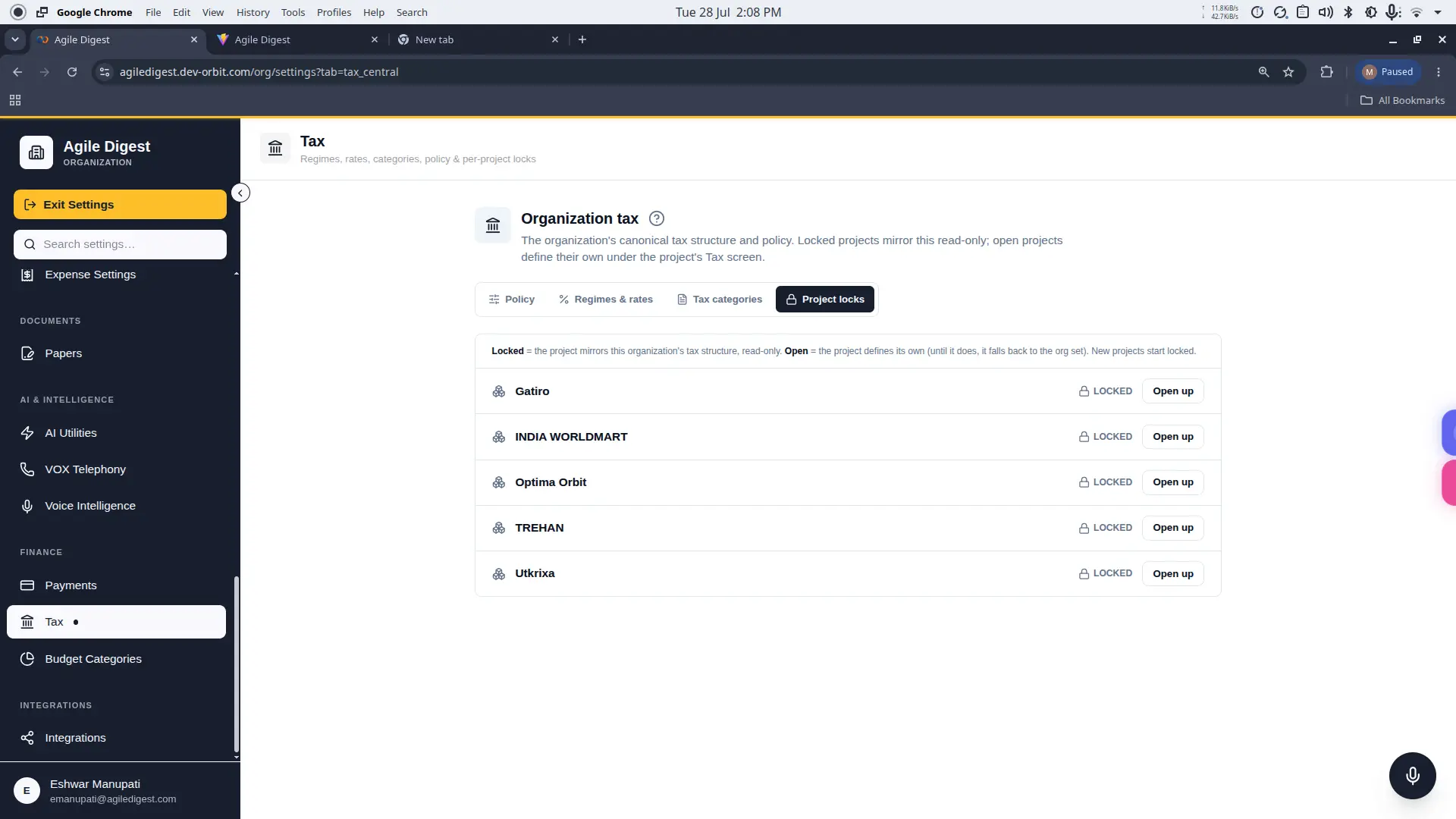Click the AI Utilities lightning icon
This screenshot has width=1456, height=819.
click(x=27, y=433)
